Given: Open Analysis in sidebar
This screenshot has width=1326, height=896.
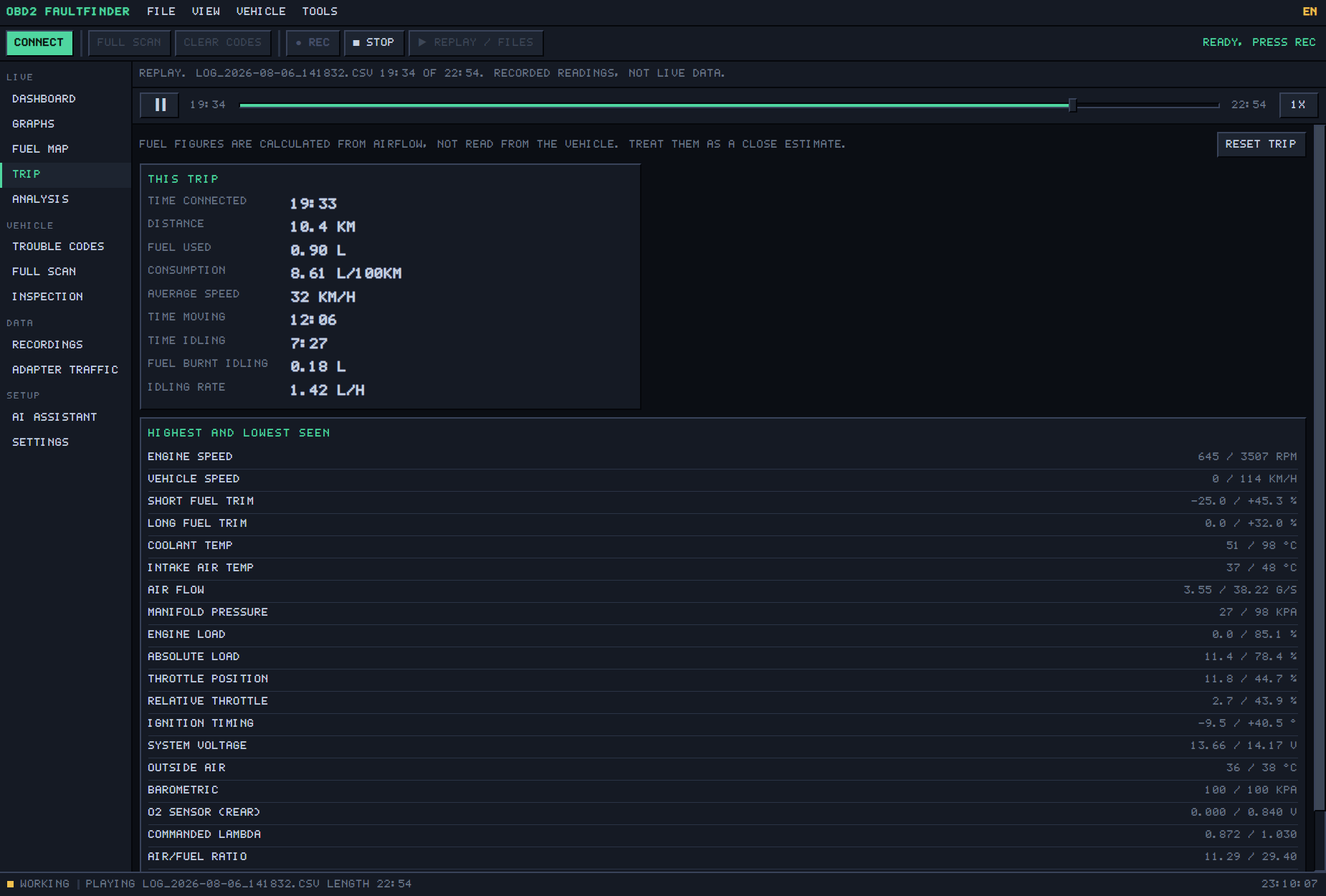Looking at the screenshot, I should pyautogui.click(x=65, y=199).
